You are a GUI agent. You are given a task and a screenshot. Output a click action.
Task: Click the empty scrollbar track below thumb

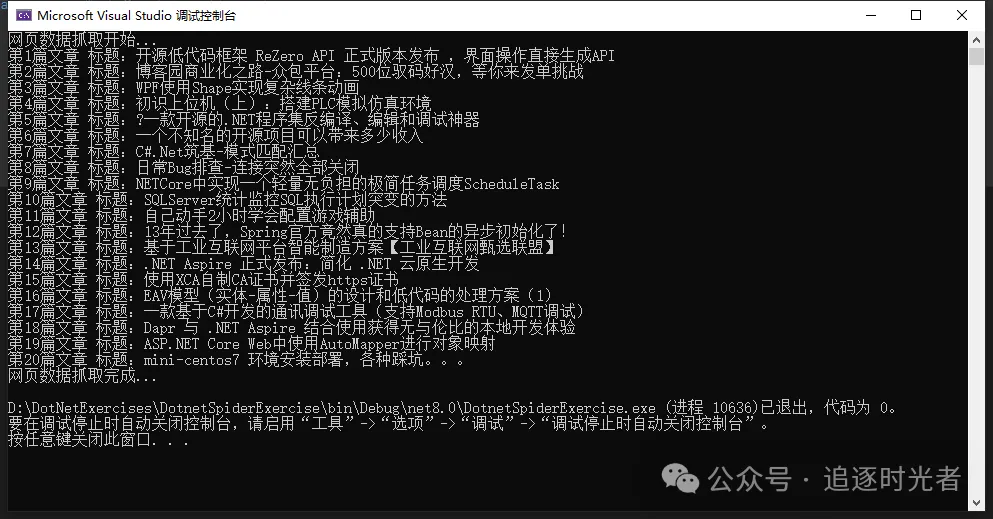pos(976,278)
